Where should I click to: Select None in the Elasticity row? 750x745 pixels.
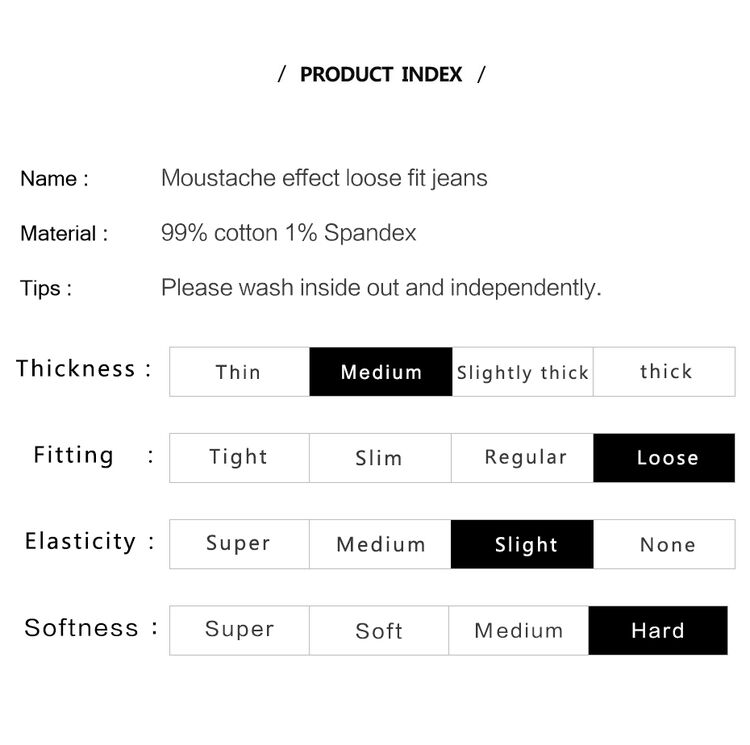(x=664, y=544)
